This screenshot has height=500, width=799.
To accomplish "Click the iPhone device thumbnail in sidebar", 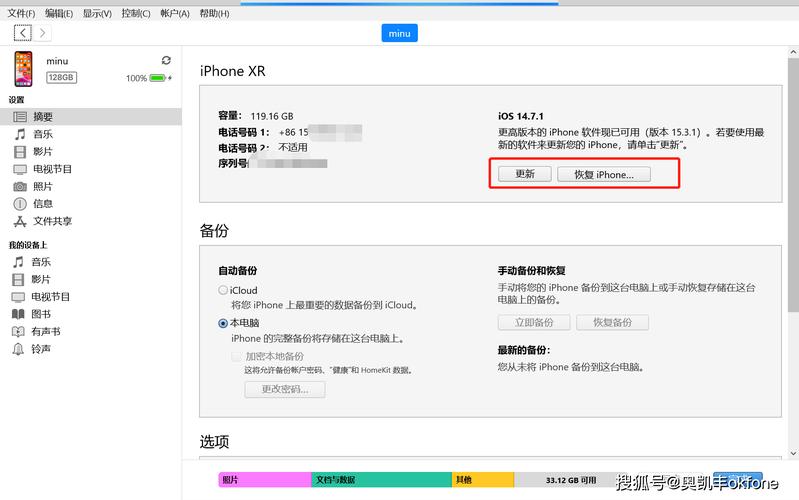I will pos(23,69).
